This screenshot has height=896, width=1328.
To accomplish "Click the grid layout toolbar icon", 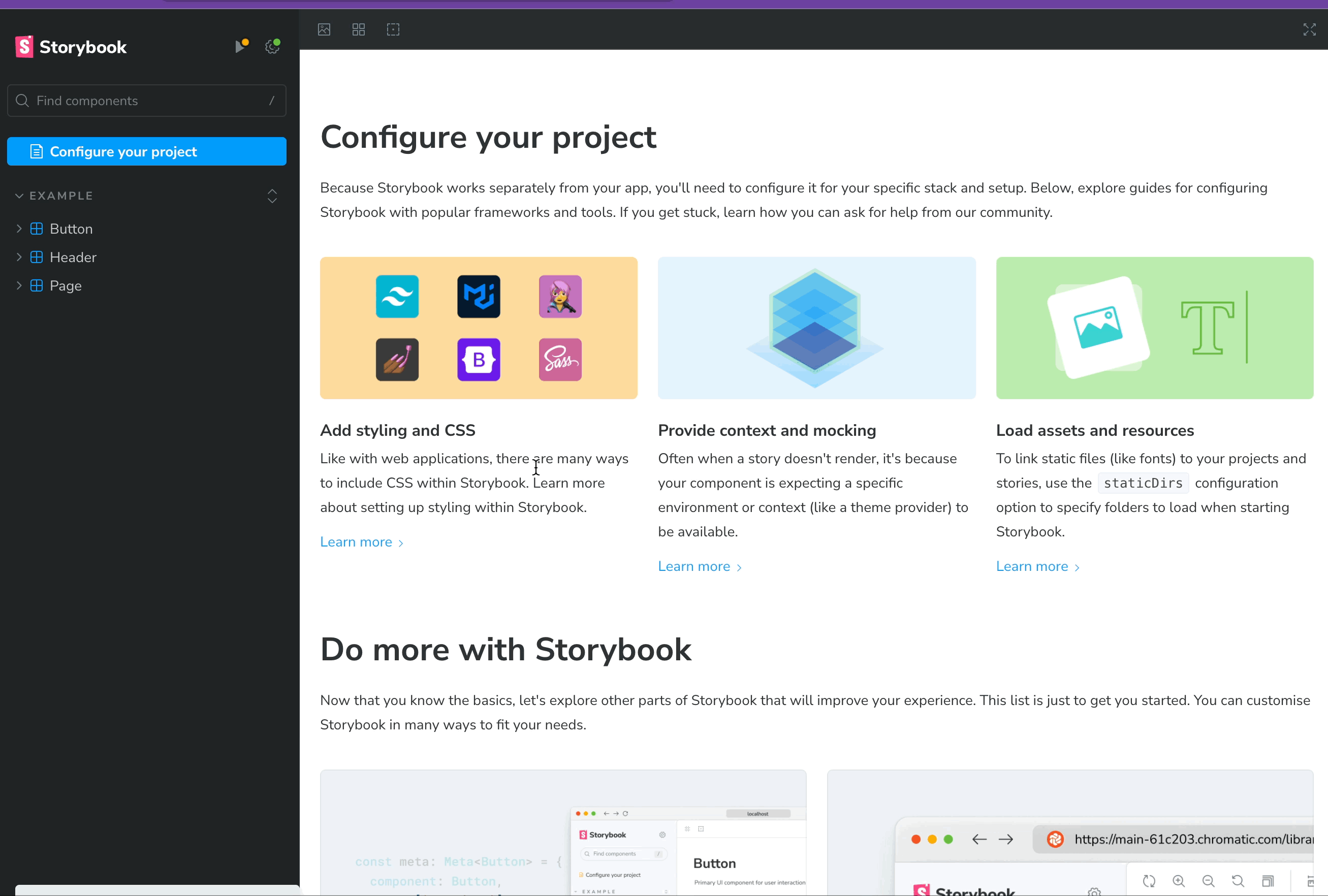I will 358,29.
